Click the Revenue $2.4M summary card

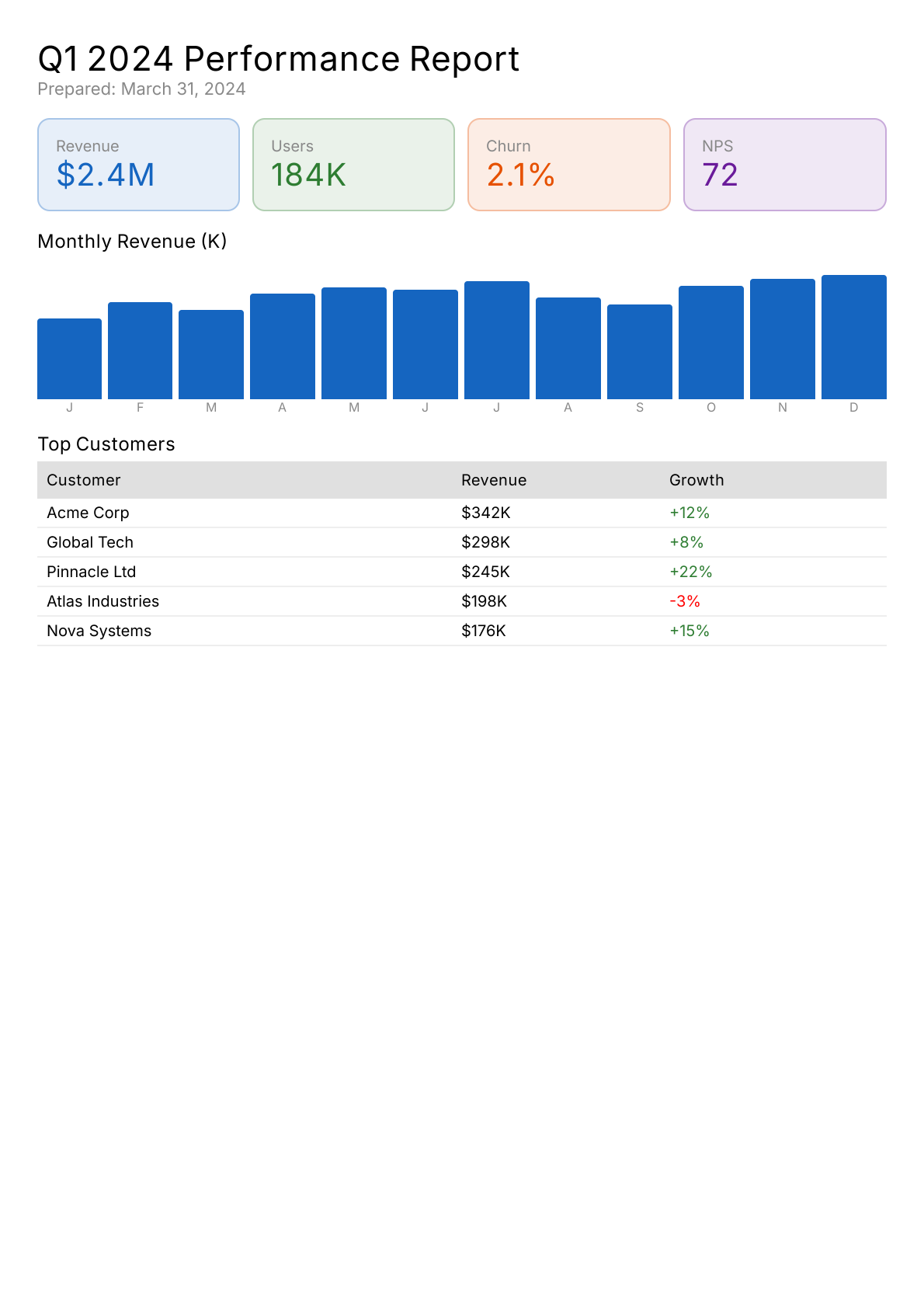[138, 165]
